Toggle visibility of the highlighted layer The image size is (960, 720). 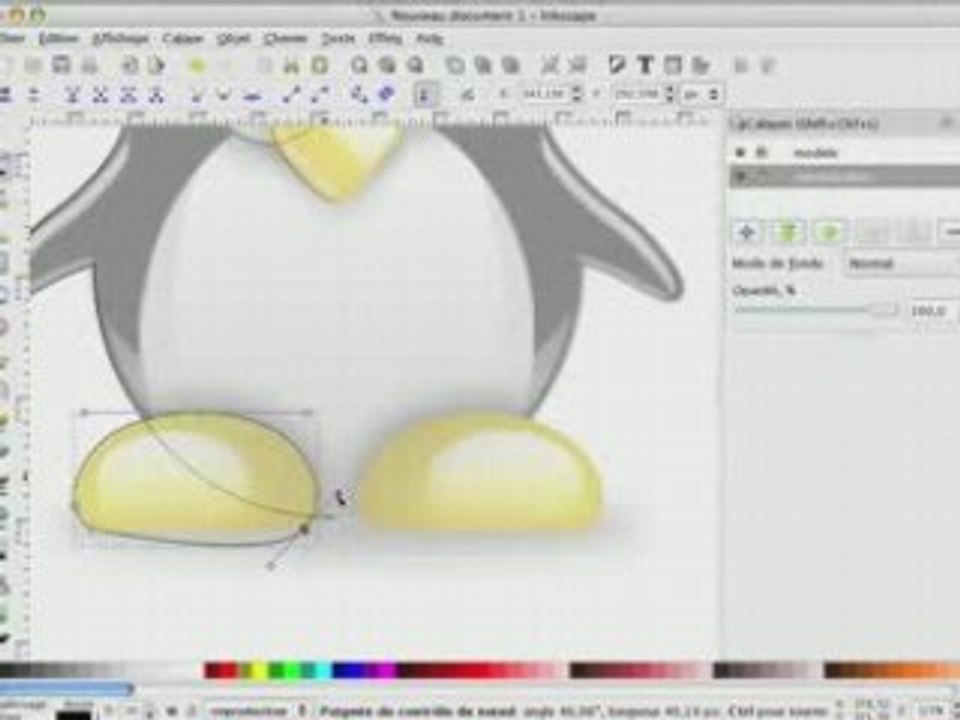pyautogui.click(x=741, y=177)
